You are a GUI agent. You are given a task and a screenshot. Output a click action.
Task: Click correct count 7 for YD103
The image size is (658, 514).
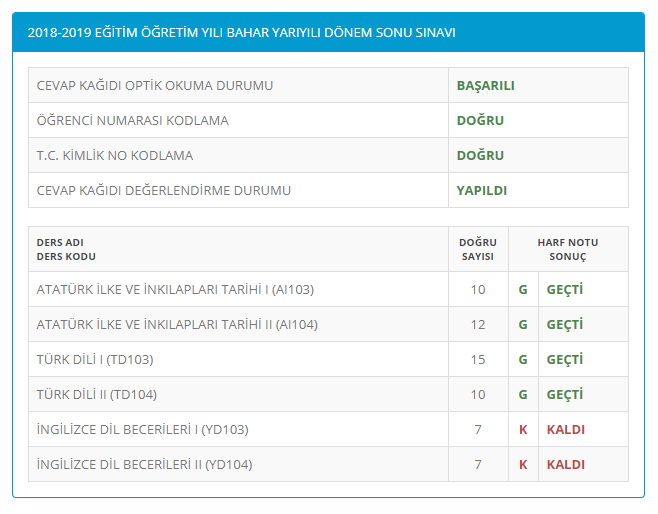coord(478,430)
